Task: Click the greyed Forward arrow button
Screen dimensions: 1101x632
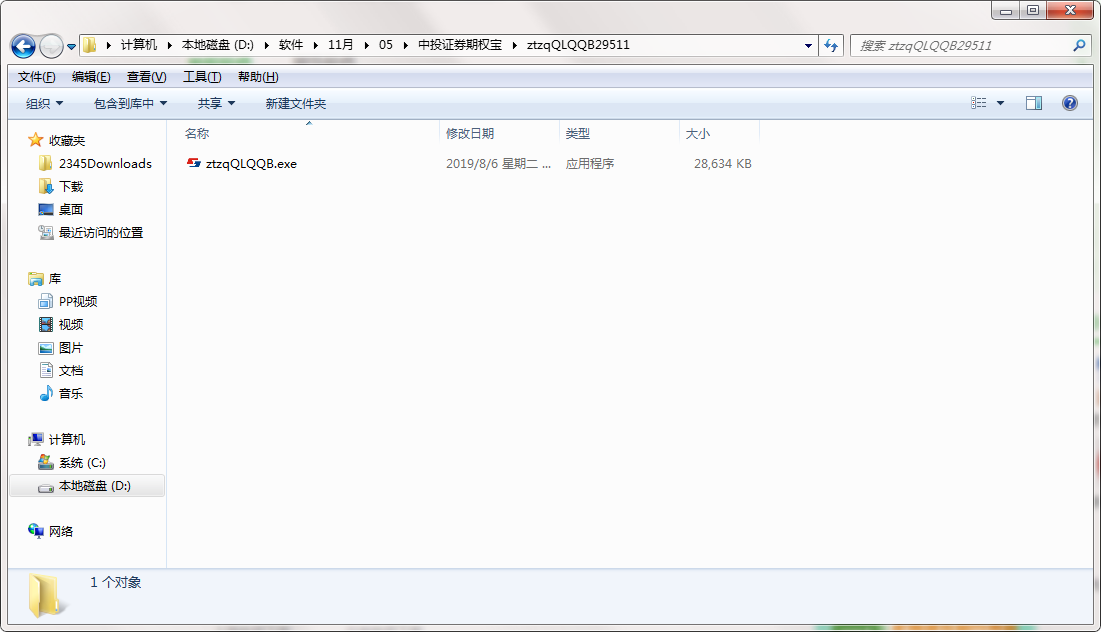Action: point(51,46)
